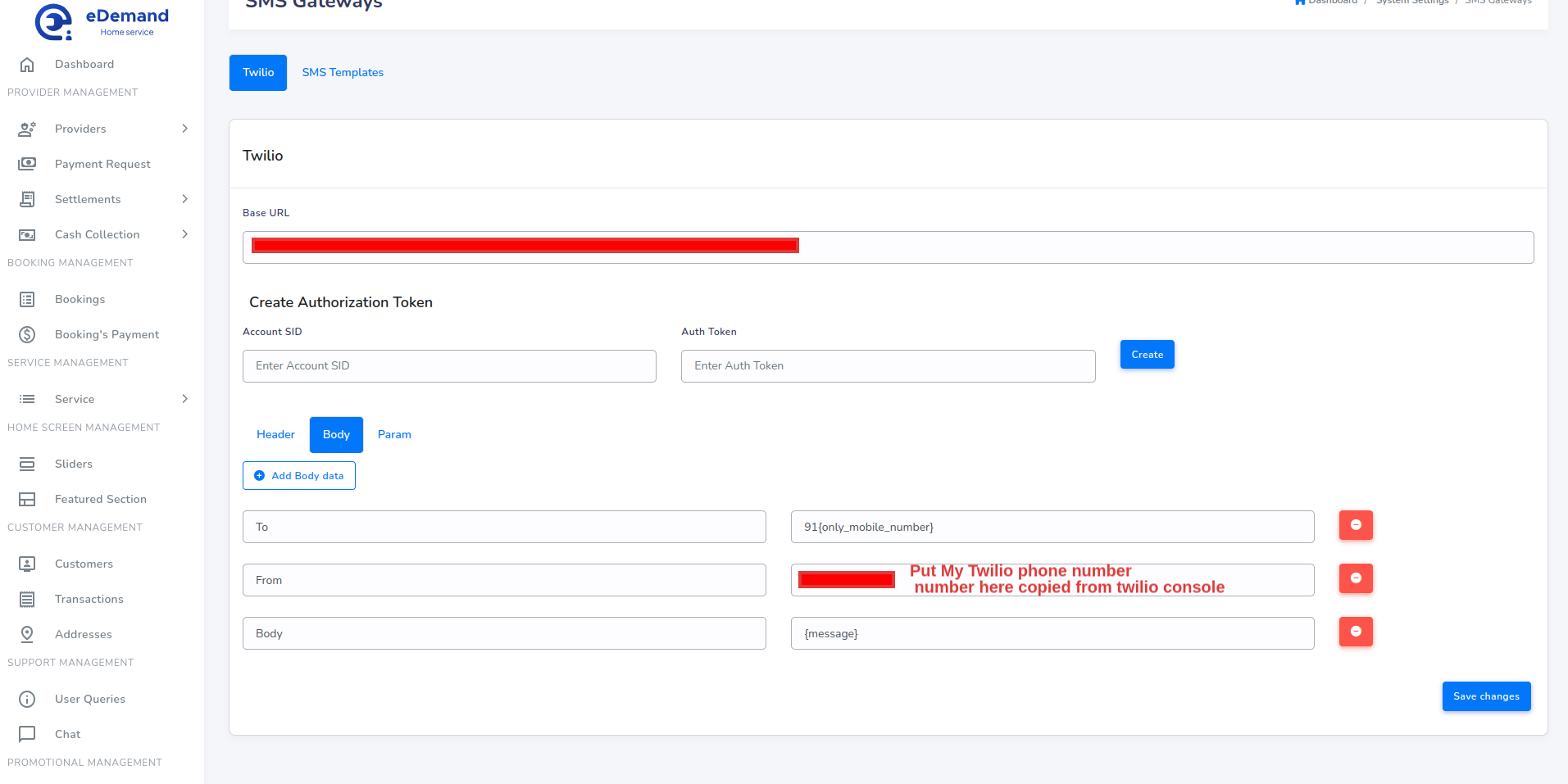1568x784 pixels.
Task: Expand the Providers submenu chevron
Action: pyautogui.click(x=185, y=129)
